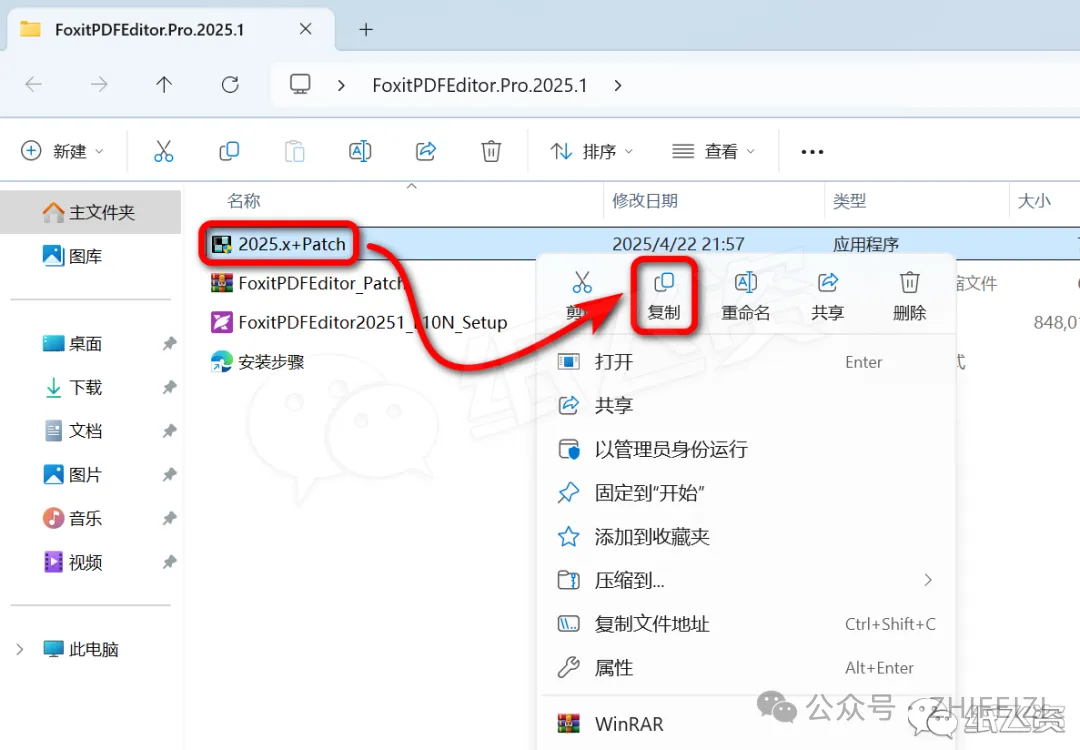Open the 新建 dropdown
The height and width of the screenshot is (750, 1080).
(62, 151)
